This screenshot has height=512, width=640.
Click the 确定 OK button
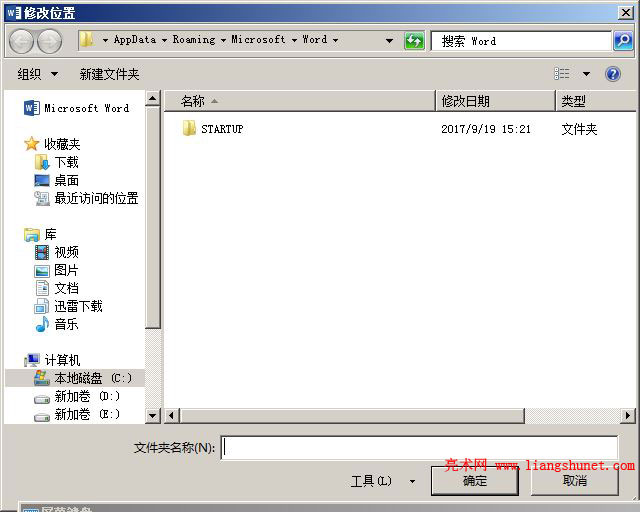[x=475, y=481]
